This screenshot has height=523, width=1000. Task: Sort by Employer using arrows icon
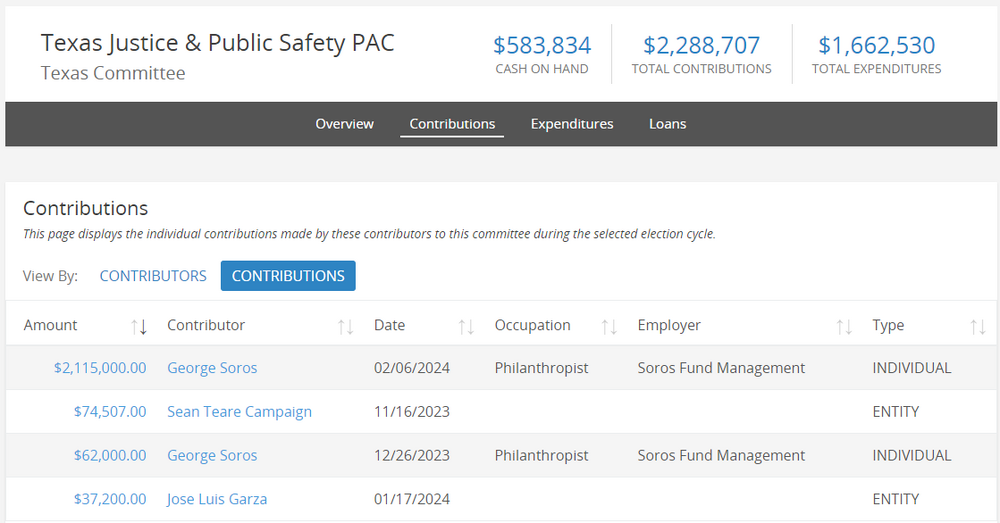pos(844,326)
